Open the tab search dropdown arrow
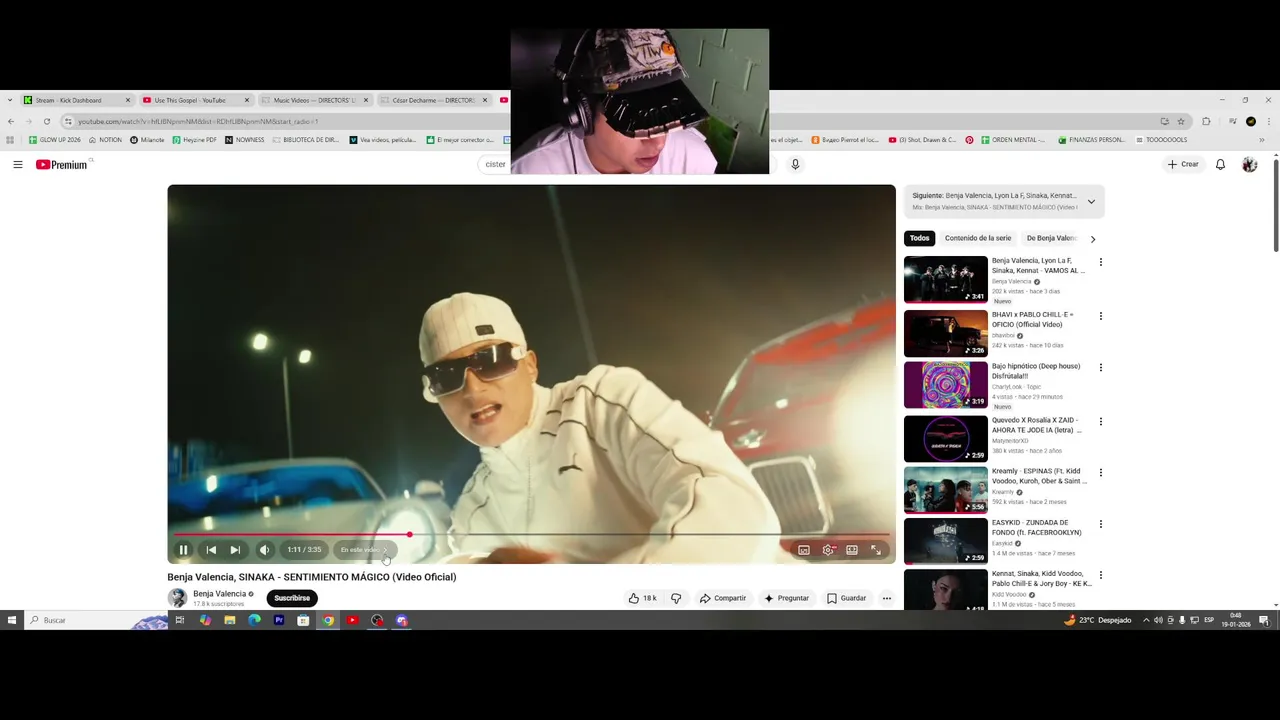 10,100
